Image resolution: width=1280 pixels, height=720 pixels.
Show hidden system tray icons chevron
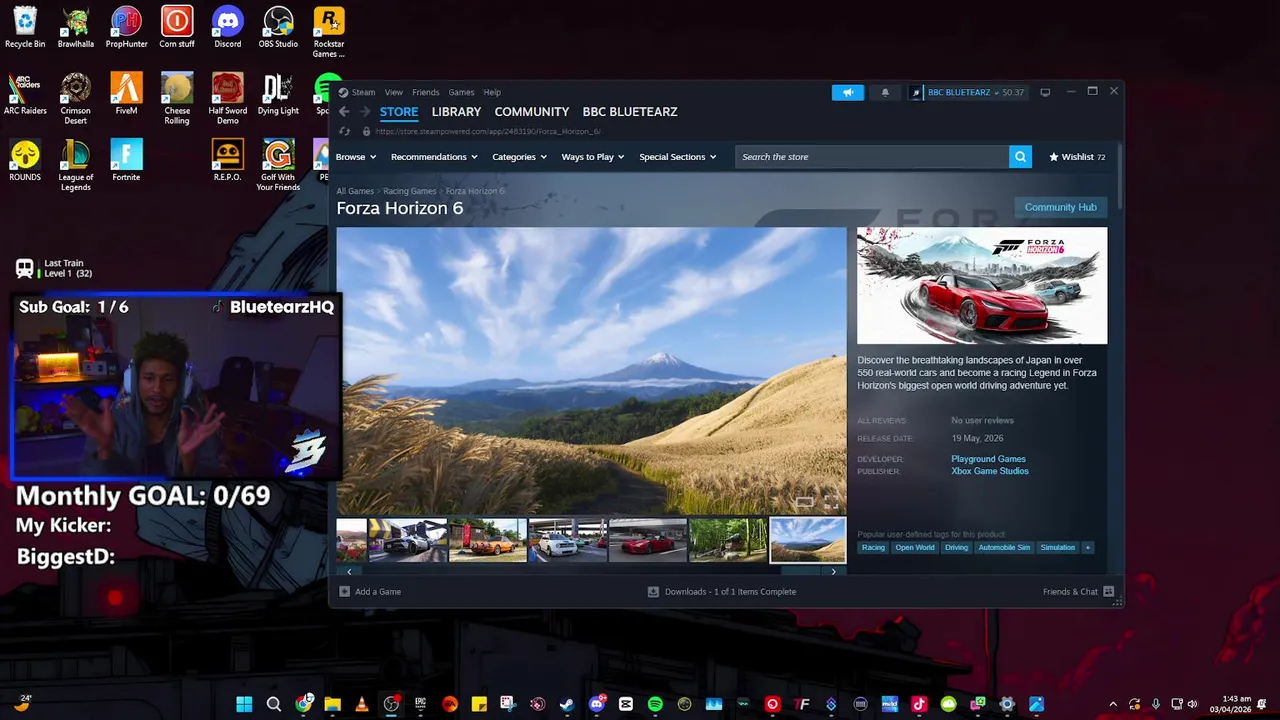click(x=1113, y=704)
